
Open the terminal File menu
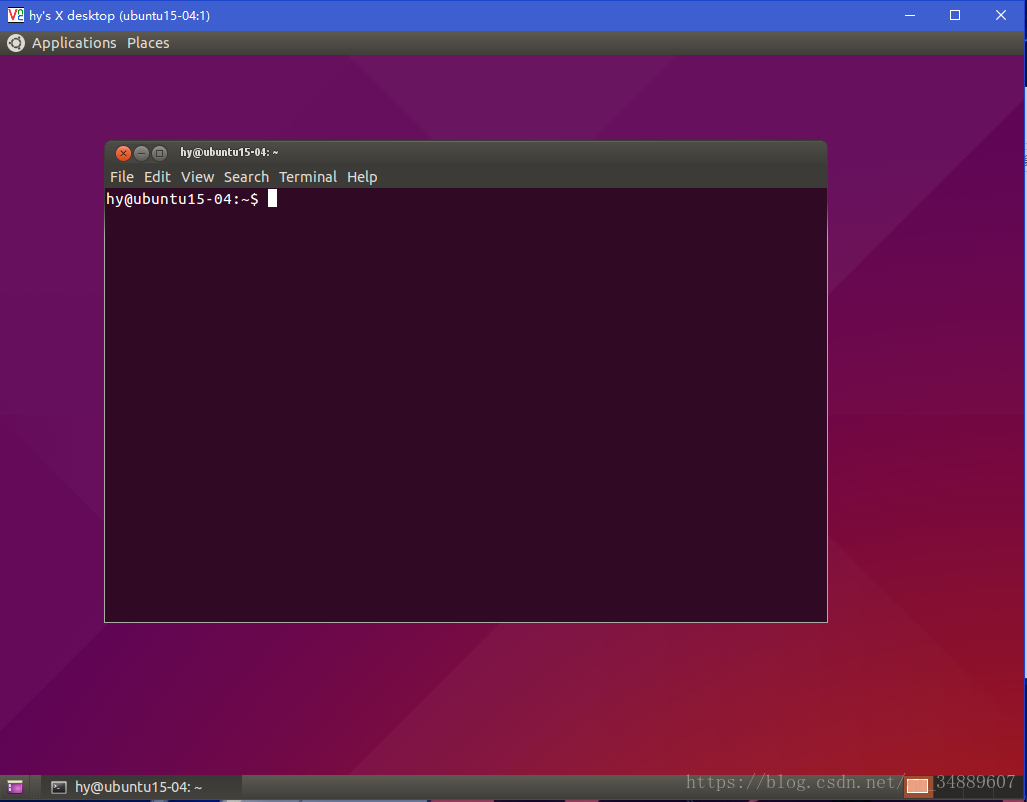pyautogui.click(x=122, y=177)
